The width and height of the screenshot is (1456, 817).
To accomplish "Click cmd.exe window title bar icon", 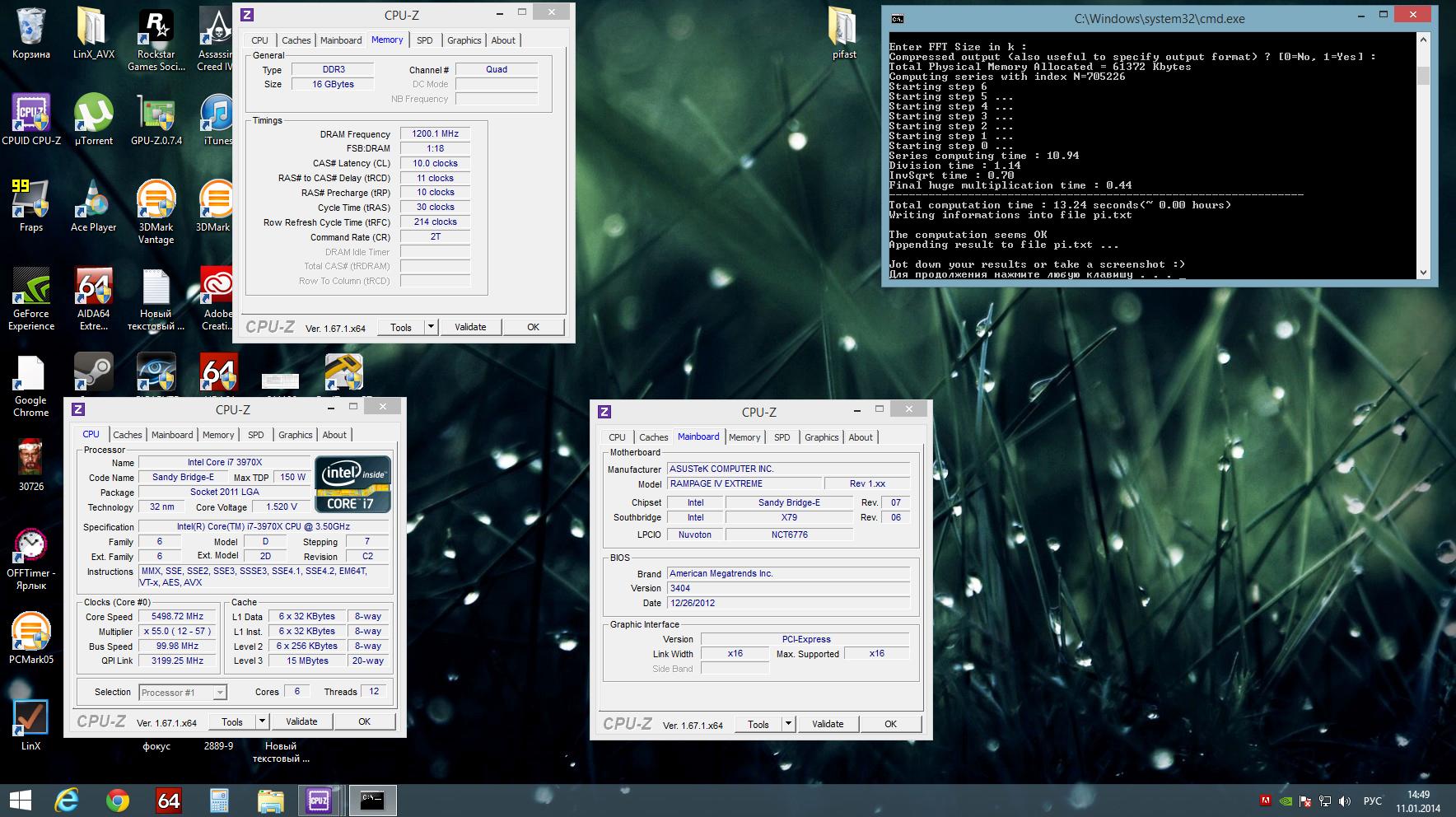I will click(898, 18).
